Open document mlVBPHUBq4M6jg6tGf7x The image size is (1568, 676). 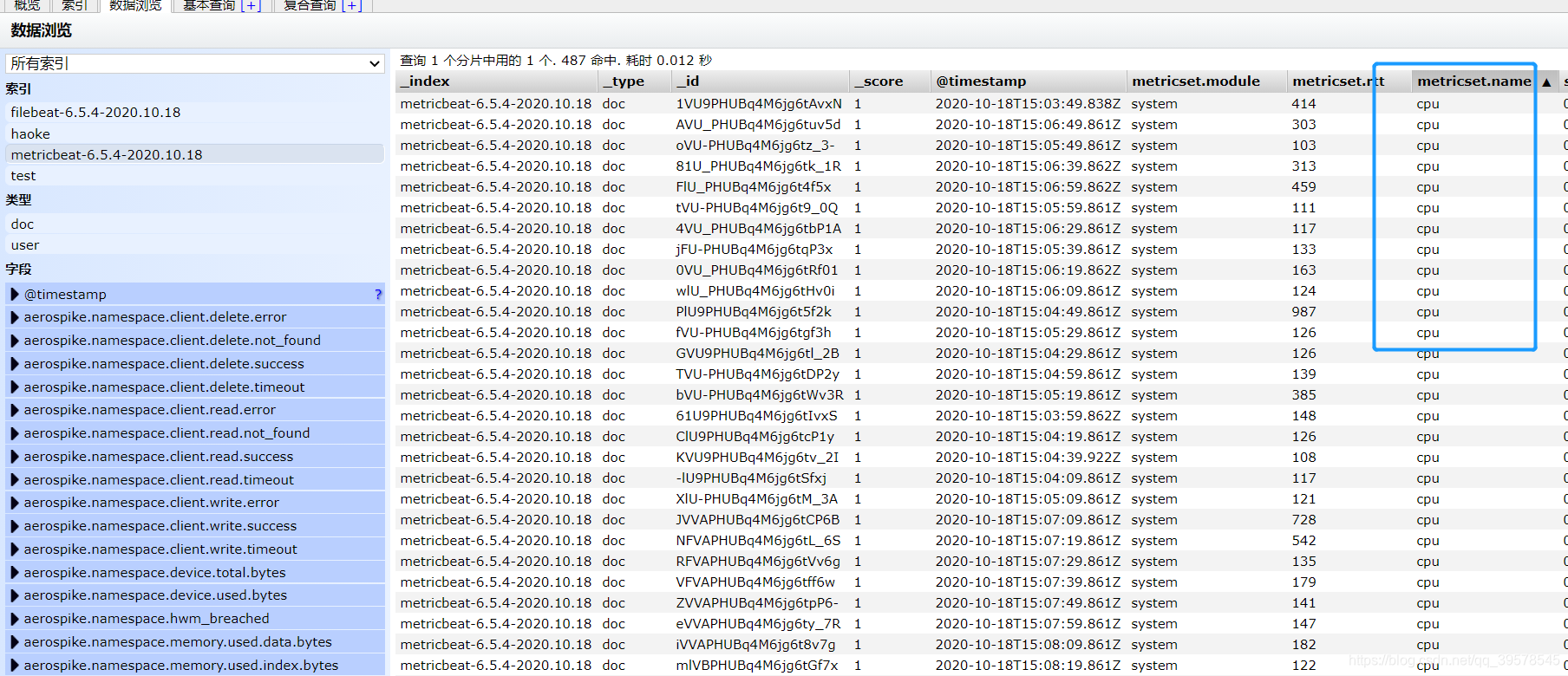tap(757, 665)
